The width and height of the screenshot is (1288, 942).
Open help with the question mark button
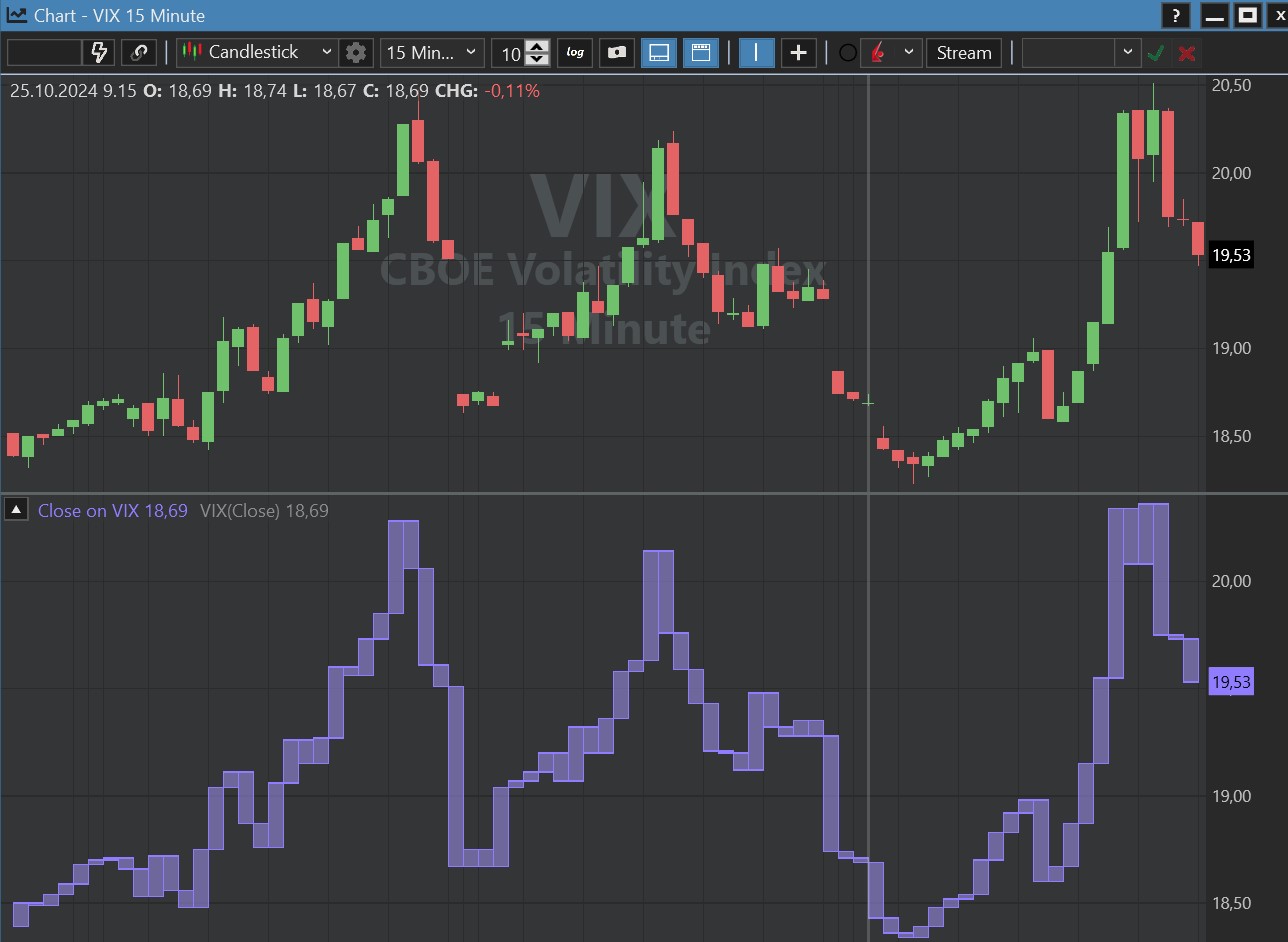[x=1177, y=15]
